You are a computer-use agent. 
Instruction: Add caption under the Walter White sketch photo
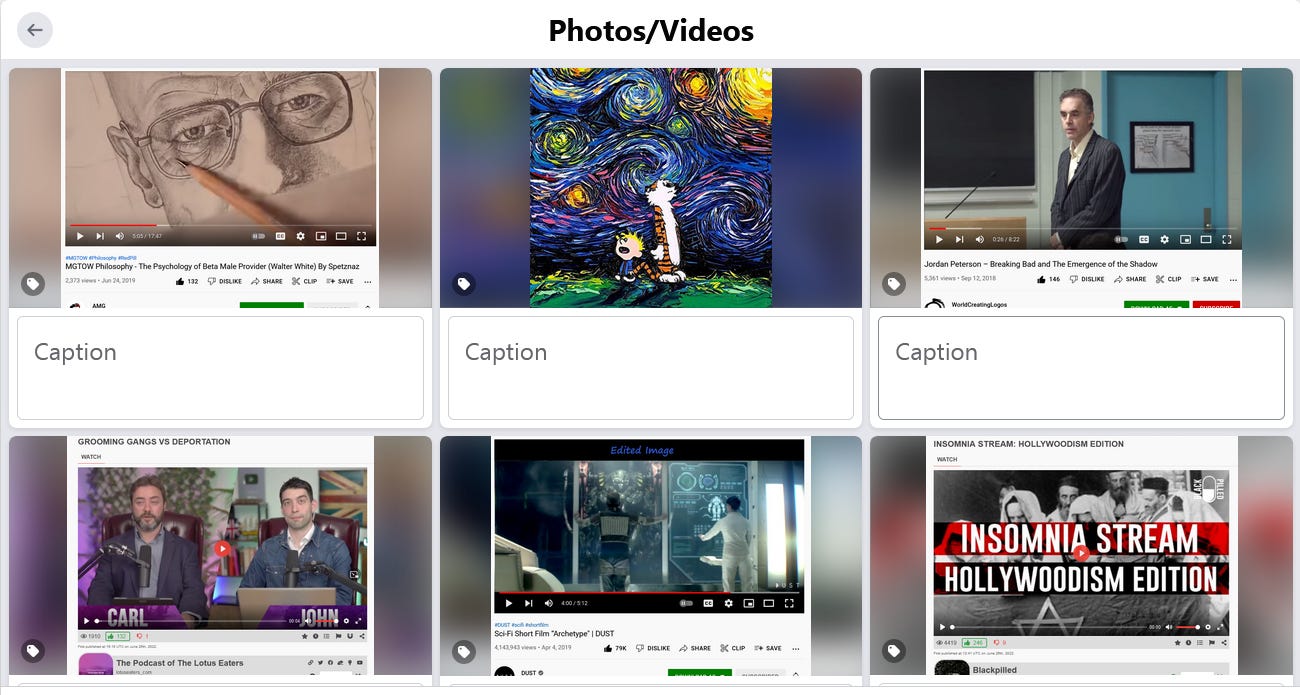pos(220,368)
